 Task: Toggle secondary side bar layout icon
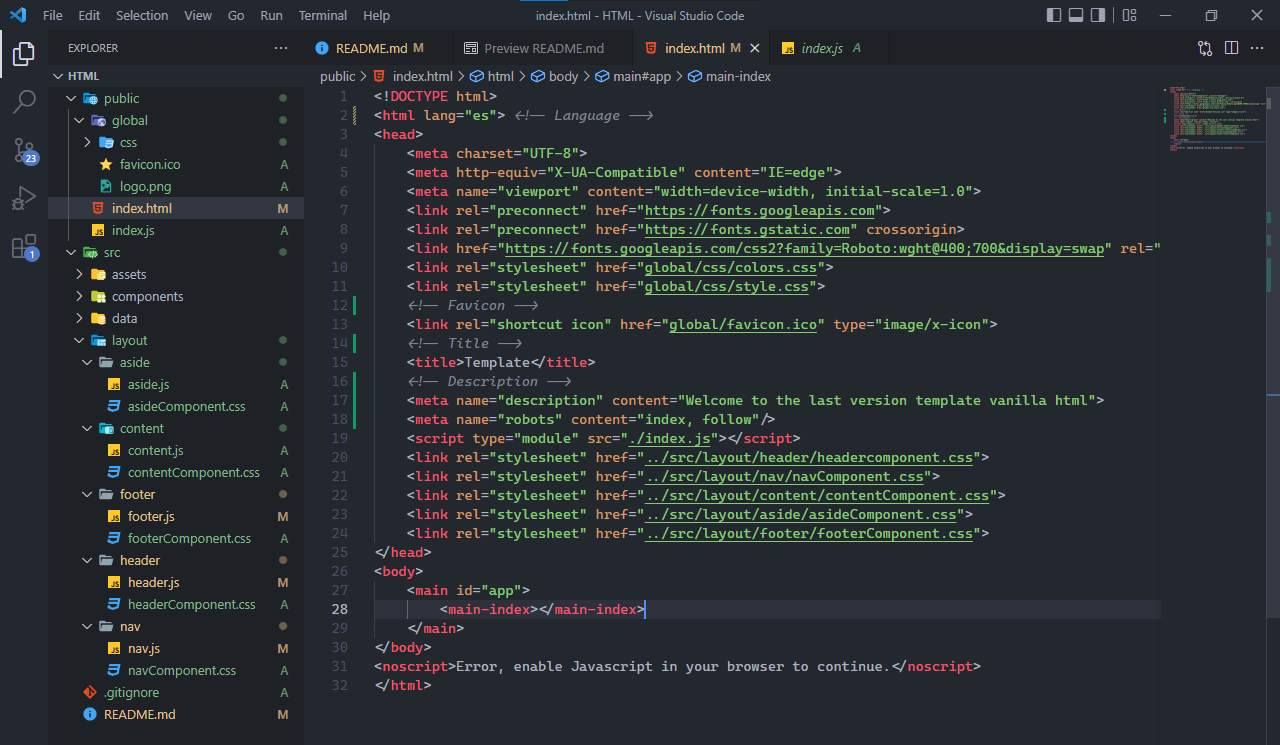click(1099, 15)
